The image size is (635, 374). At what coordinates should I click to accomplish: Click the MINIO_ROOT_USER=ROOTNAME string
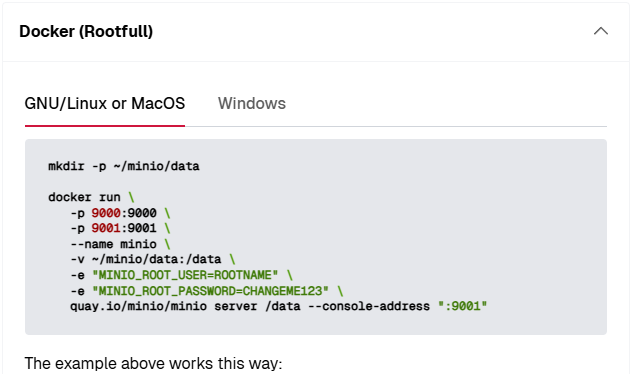click(185, 275)
